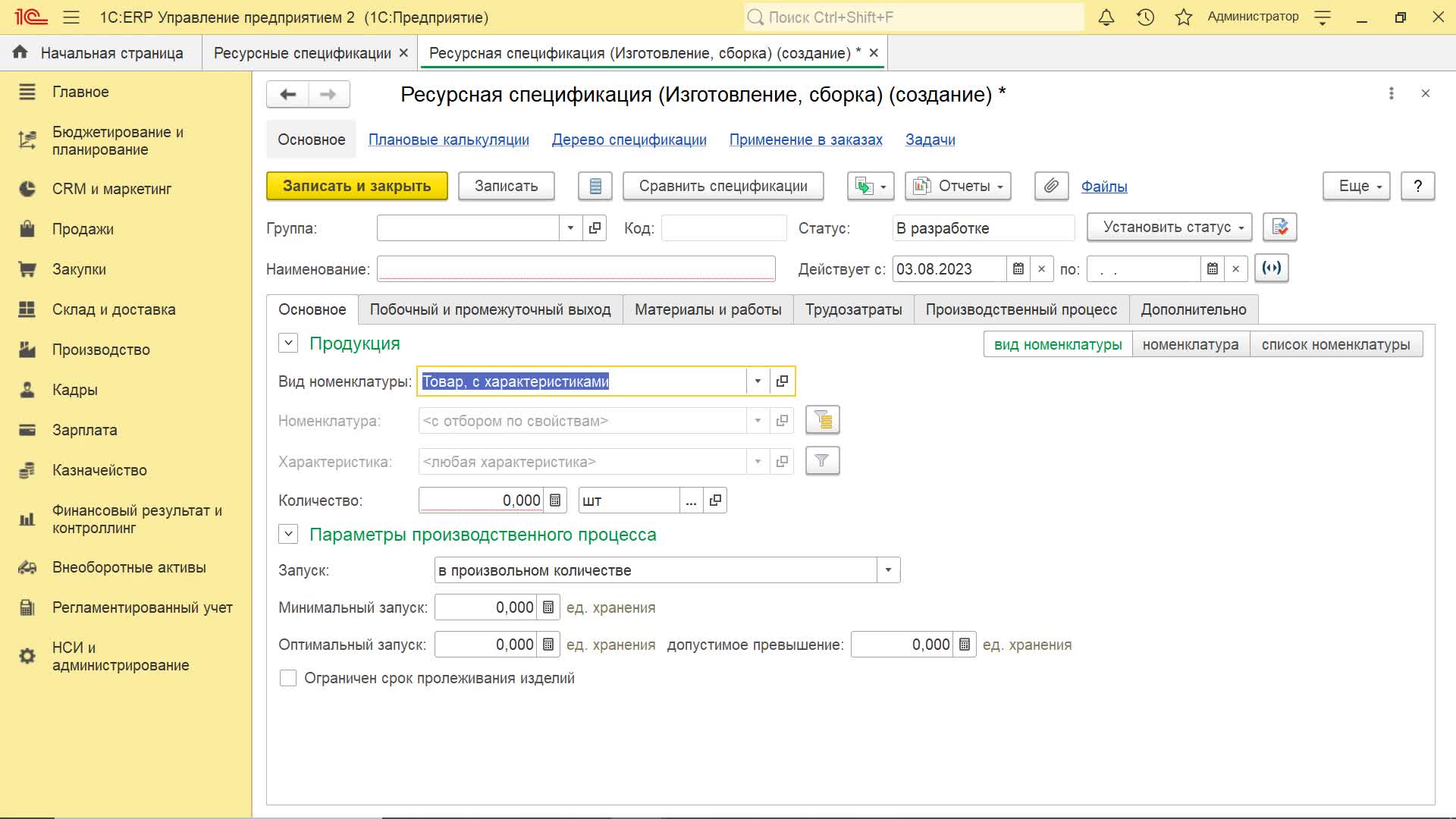Select the номенклатура mode toggle
The width and height of the screenshot is (1456, 819).
tap(1191, 344)
